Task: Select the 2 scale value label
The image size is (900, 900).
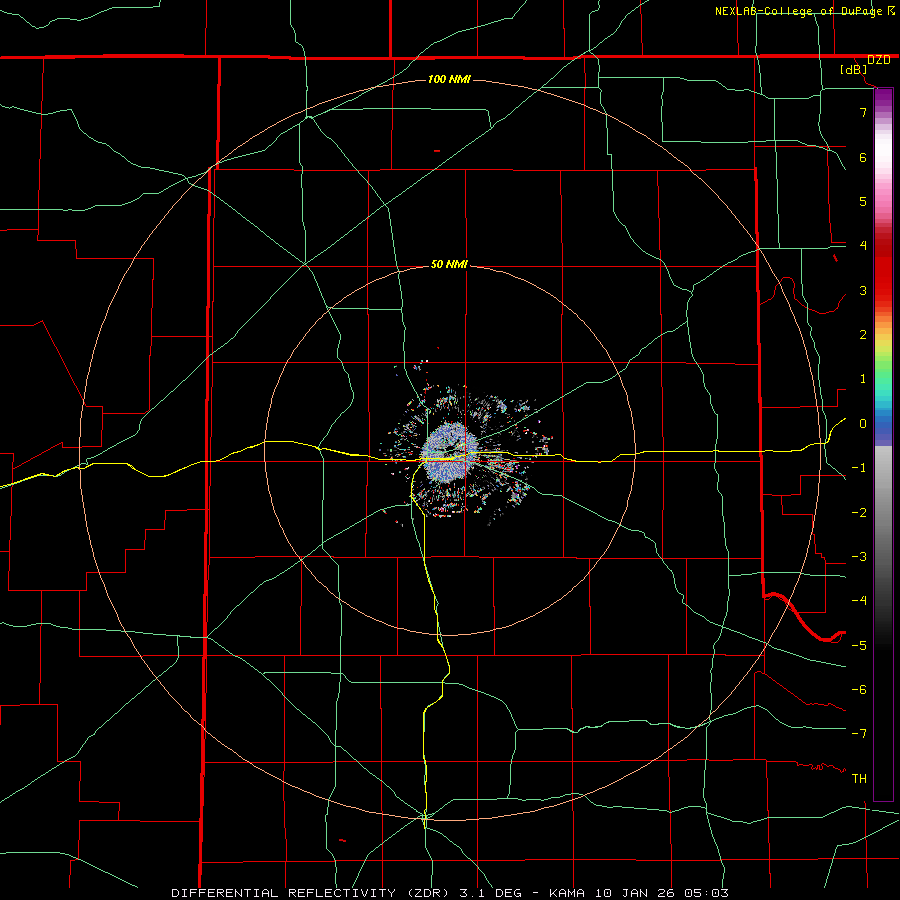Action: point(863,335)
